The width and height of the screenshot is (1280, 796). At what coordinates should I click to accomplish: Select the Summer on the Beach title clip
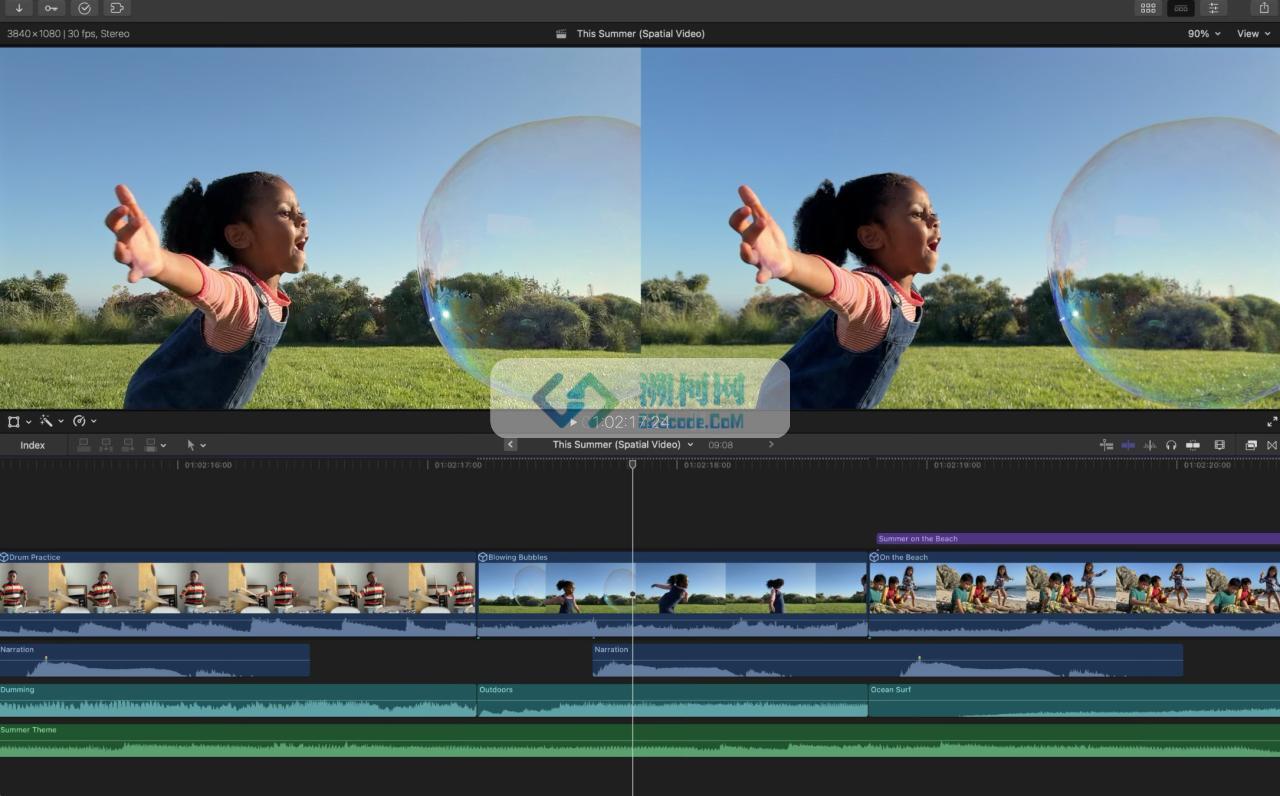click(1078, 539)
